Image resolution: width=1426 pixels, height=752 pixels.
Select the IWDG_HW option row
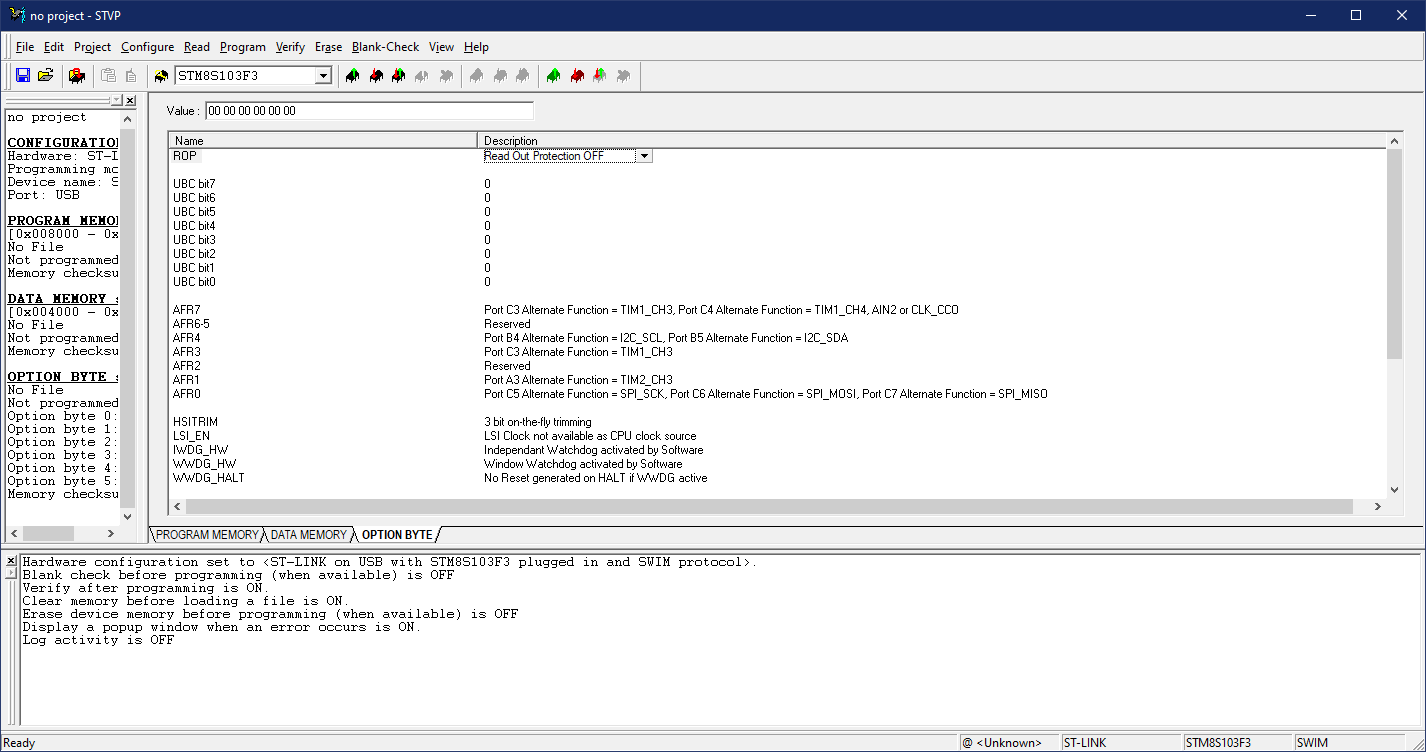[x=778, y=450]
